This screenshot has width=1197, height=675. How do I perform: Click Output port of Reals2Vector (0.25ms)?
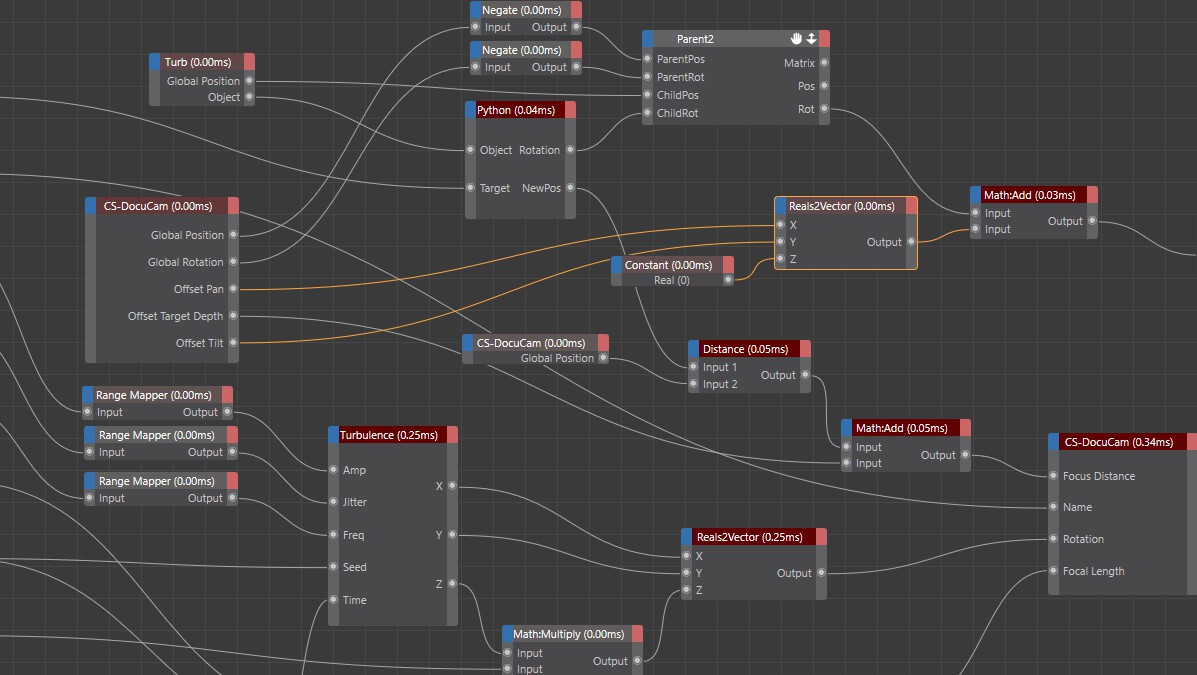pos(821,573)
